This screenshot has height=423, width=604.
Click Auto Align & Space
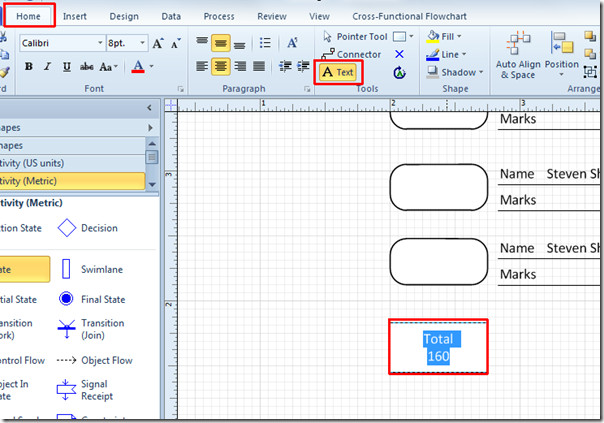(518, 55)
